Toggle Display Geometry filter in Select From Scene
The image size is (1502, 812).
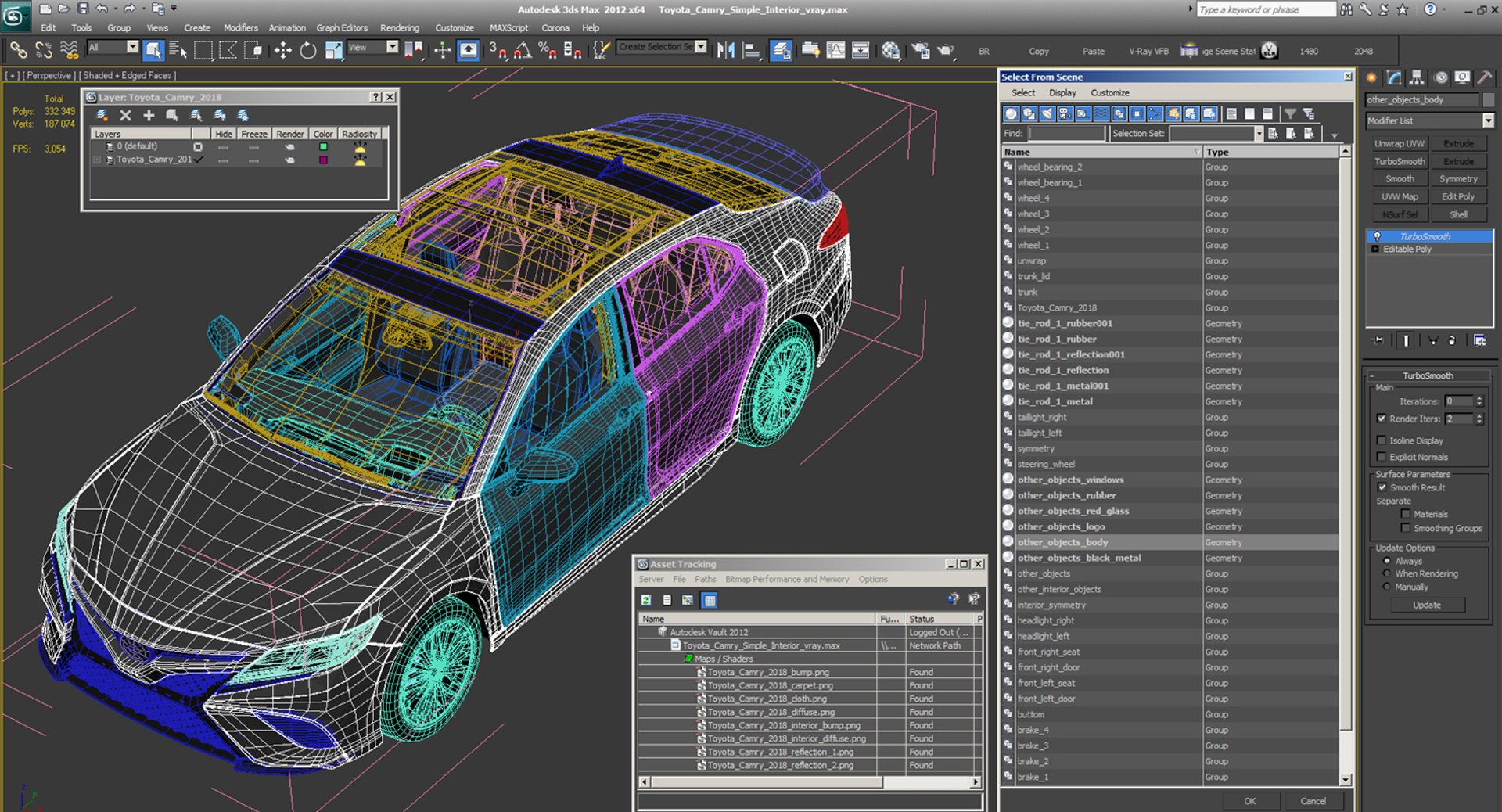click(x=1012, y=114)
